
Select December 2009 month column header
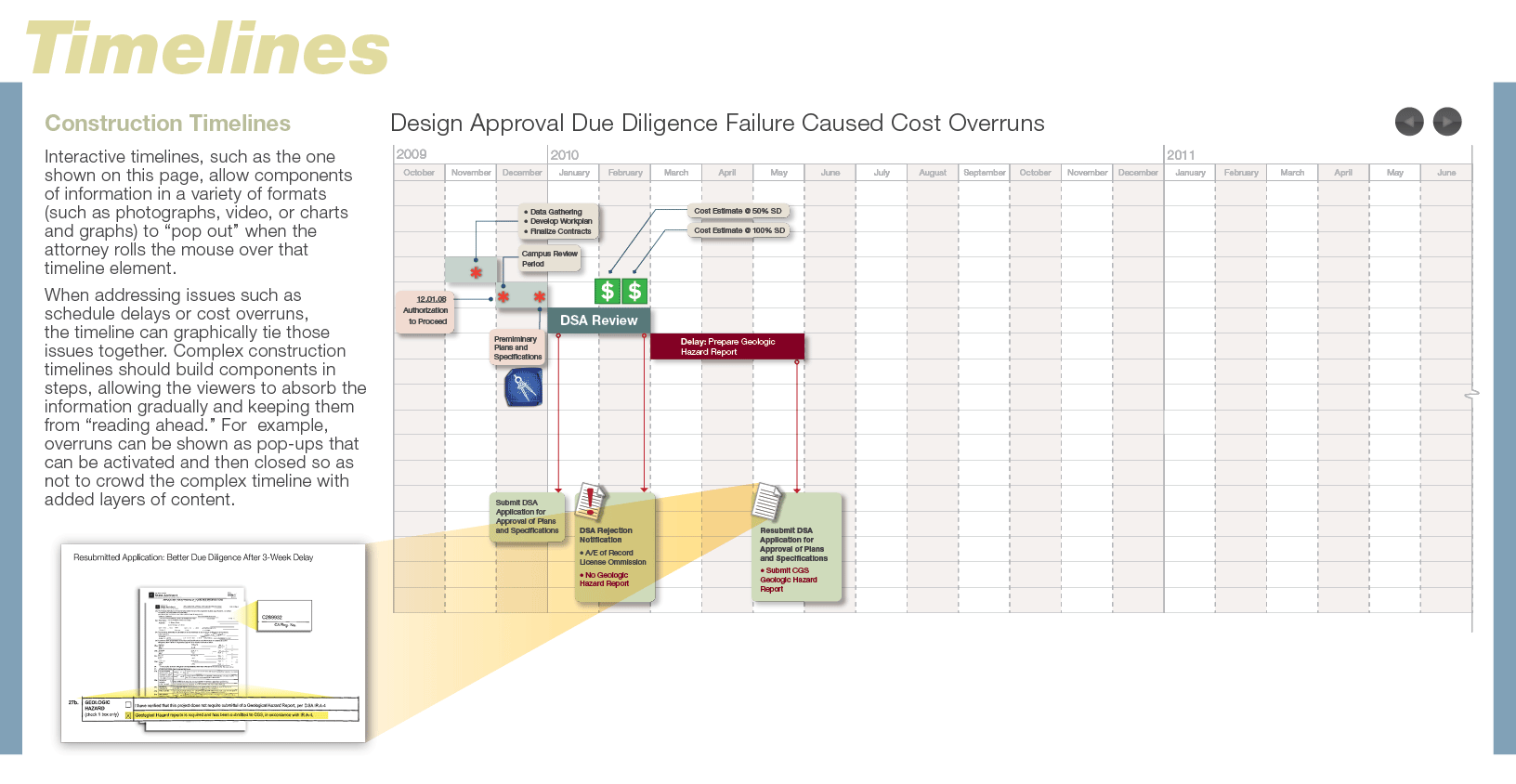tap(522, 173)
